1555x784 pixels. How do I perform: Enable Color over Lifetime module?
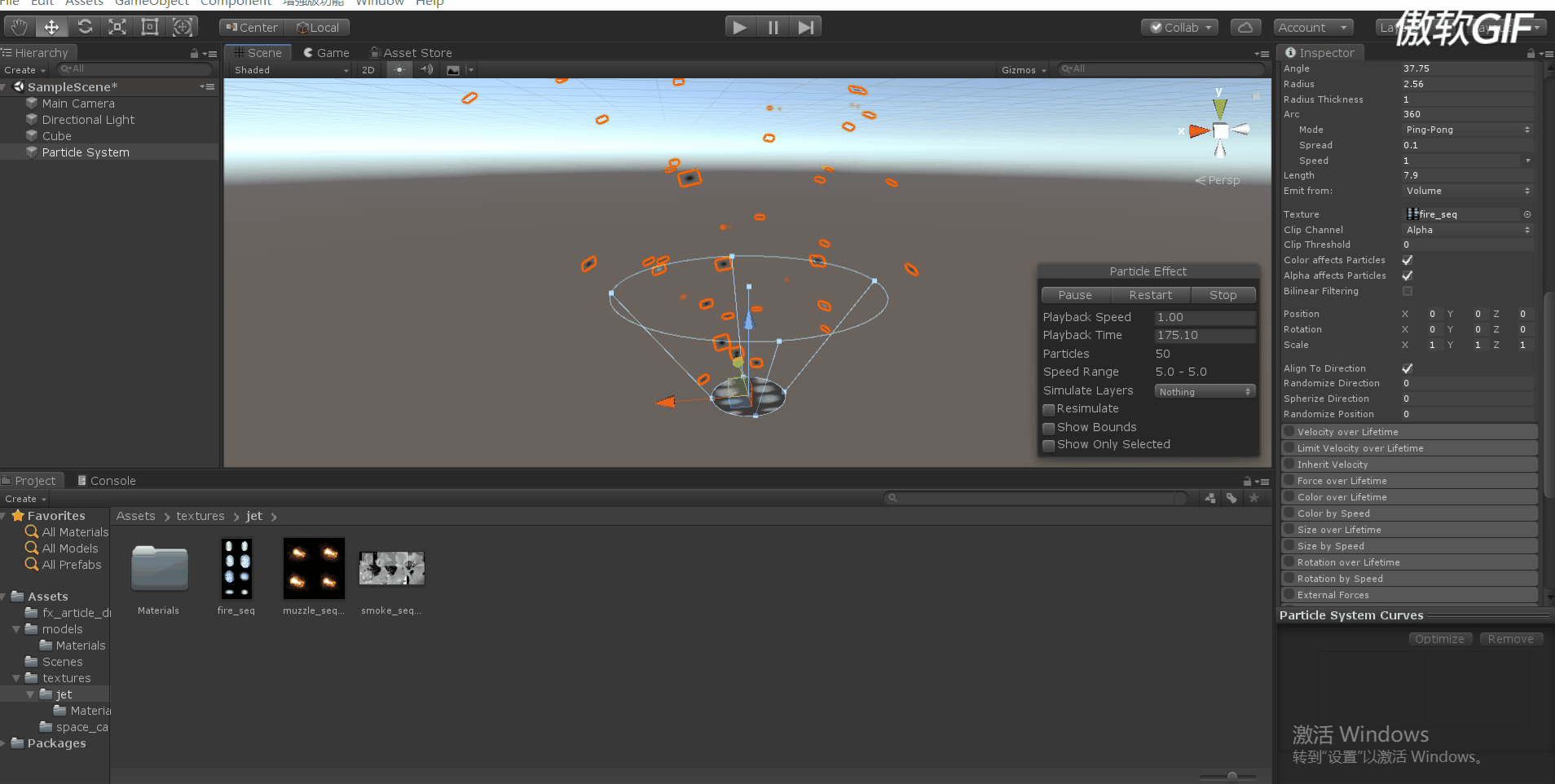[1289, 497]
